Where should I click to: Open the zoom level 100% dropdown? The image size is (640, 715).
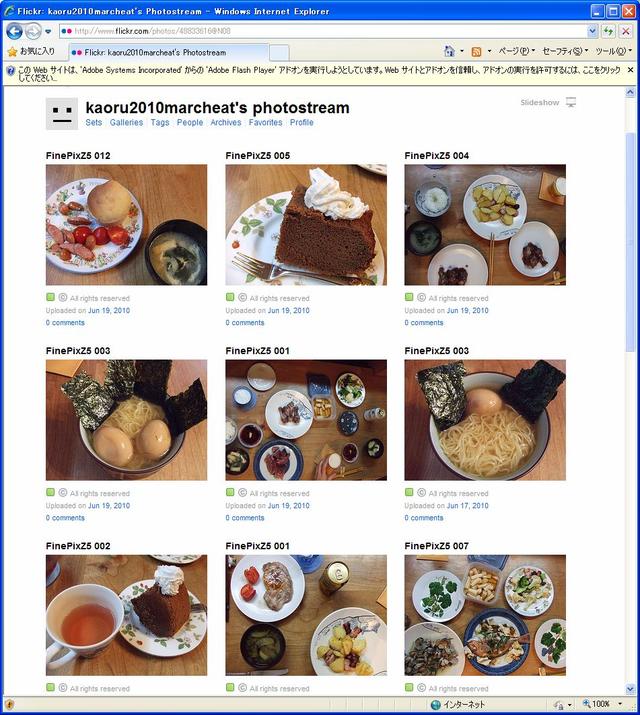620,704
